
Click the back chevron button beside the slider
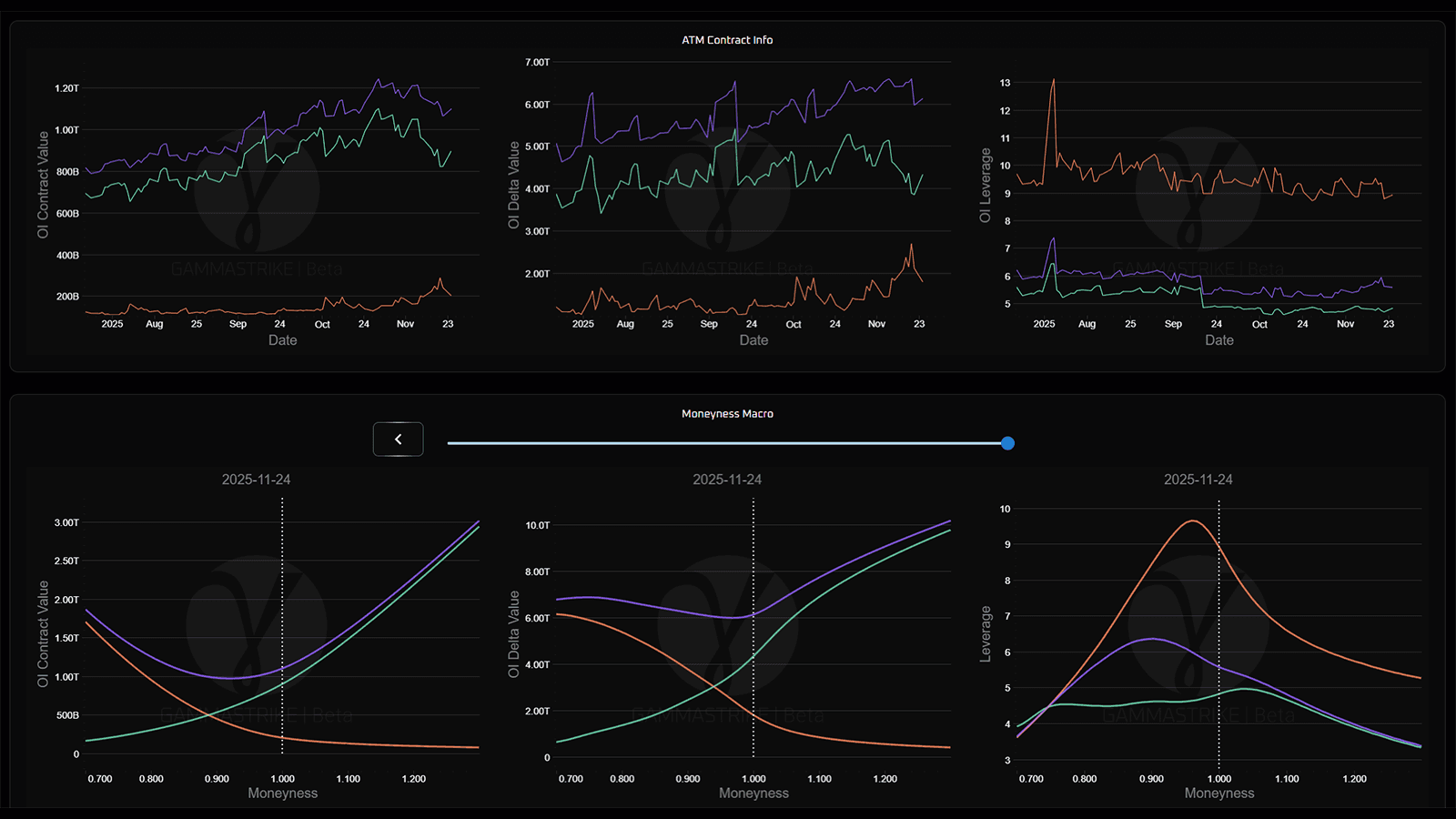[x=398, y=440]
